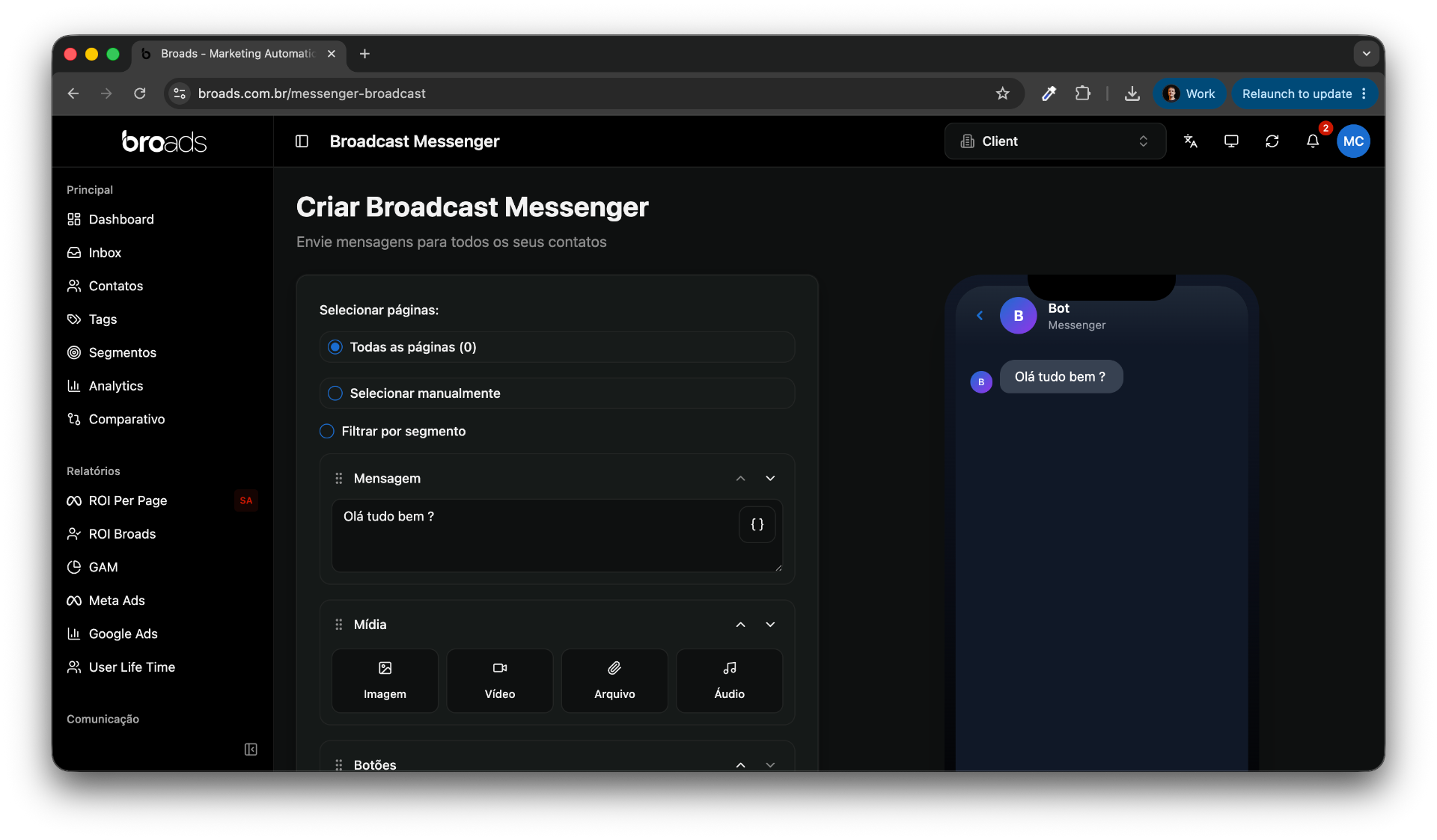Collapse sidebar using bottom panel icon
The image size is (1437, 840).
251,749
